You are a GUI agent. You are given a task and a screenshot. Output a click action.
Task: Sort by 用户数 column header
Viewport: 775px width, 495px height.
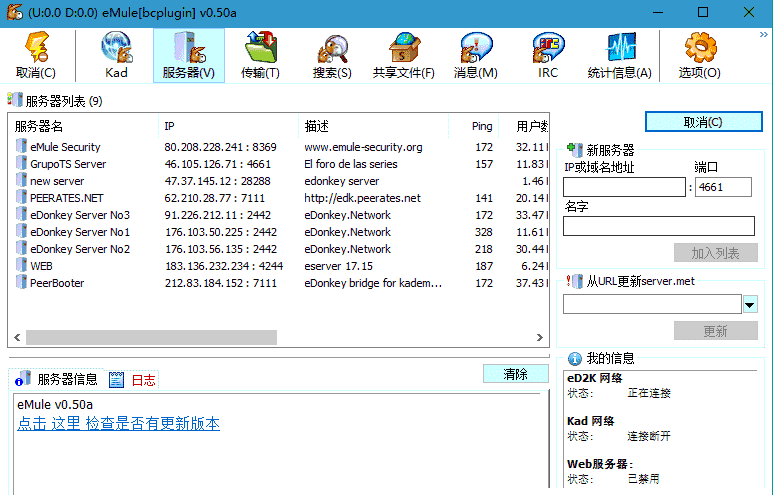pos(524,126)
